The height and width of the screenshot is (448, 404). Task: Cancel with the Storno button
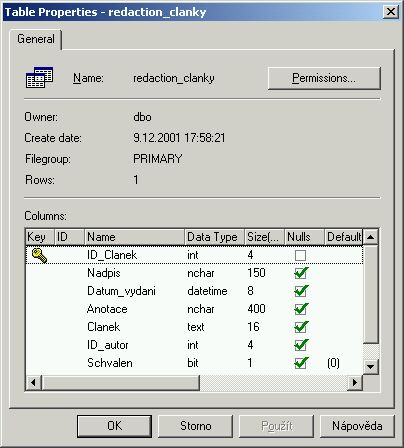tap(195, 426)
